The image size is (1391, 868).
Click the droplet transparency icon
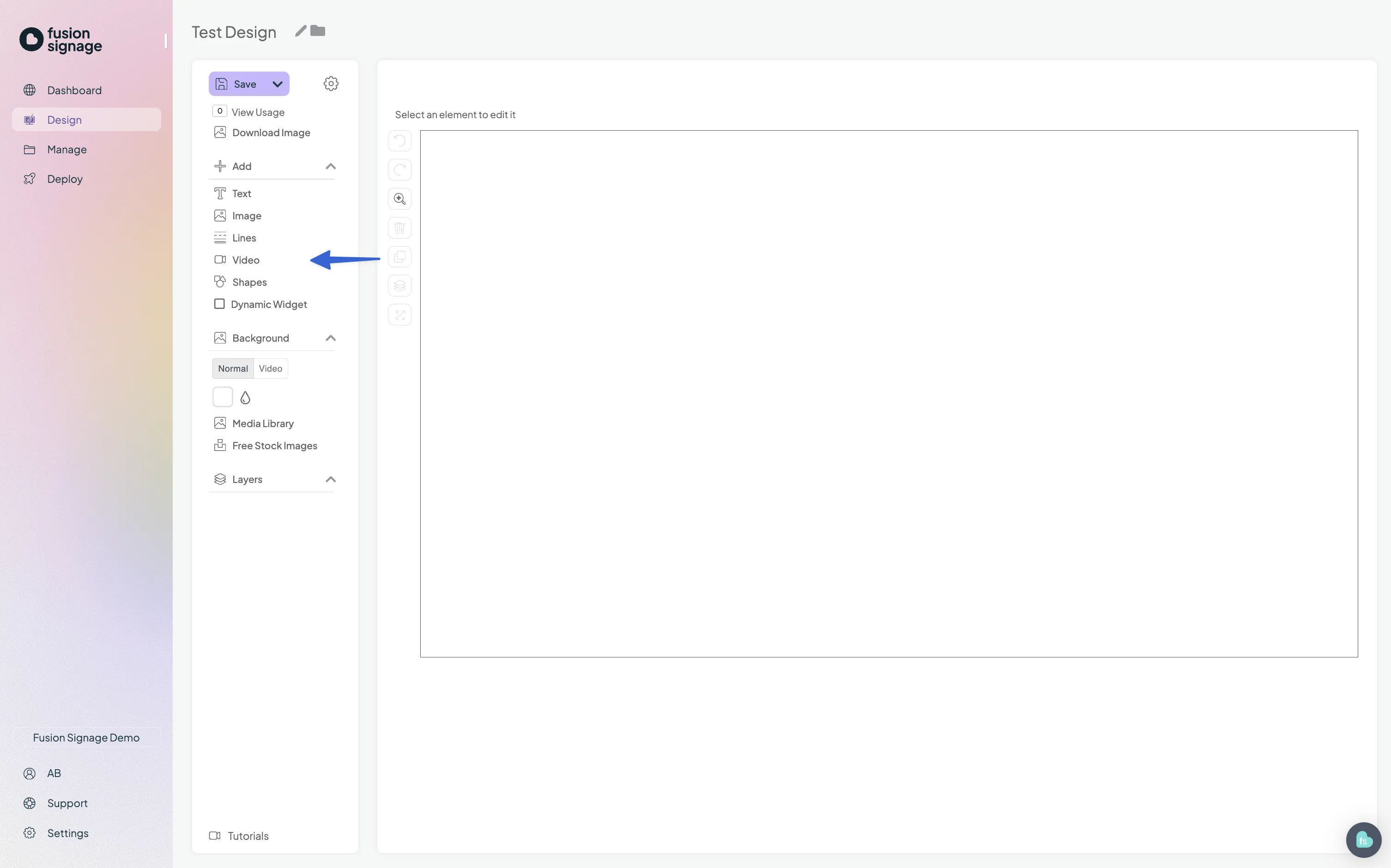(245, 397)
